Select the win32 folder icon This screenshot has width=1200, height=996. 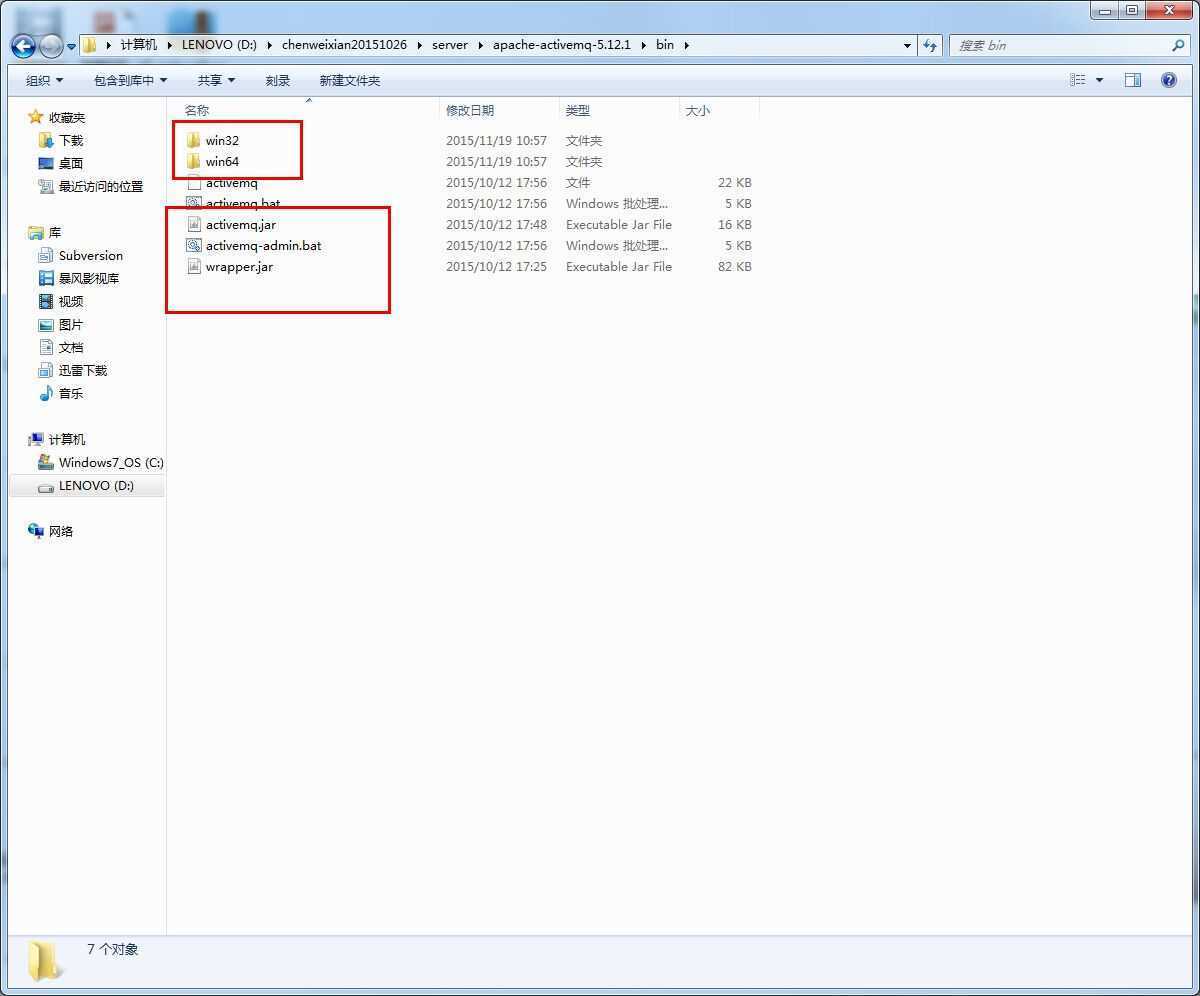(x=194, y=140)
